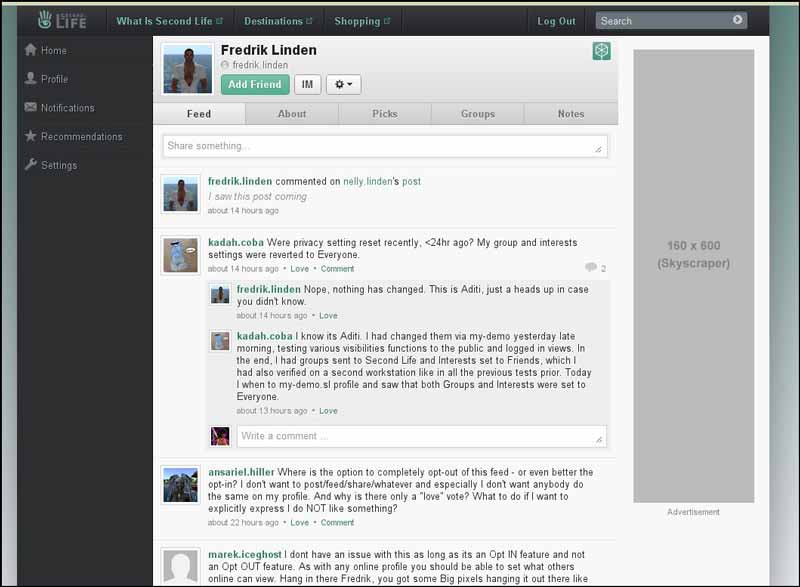Switch to the Picks tab
This screenshot has width=800, height=587.
[x=385, y=114]
